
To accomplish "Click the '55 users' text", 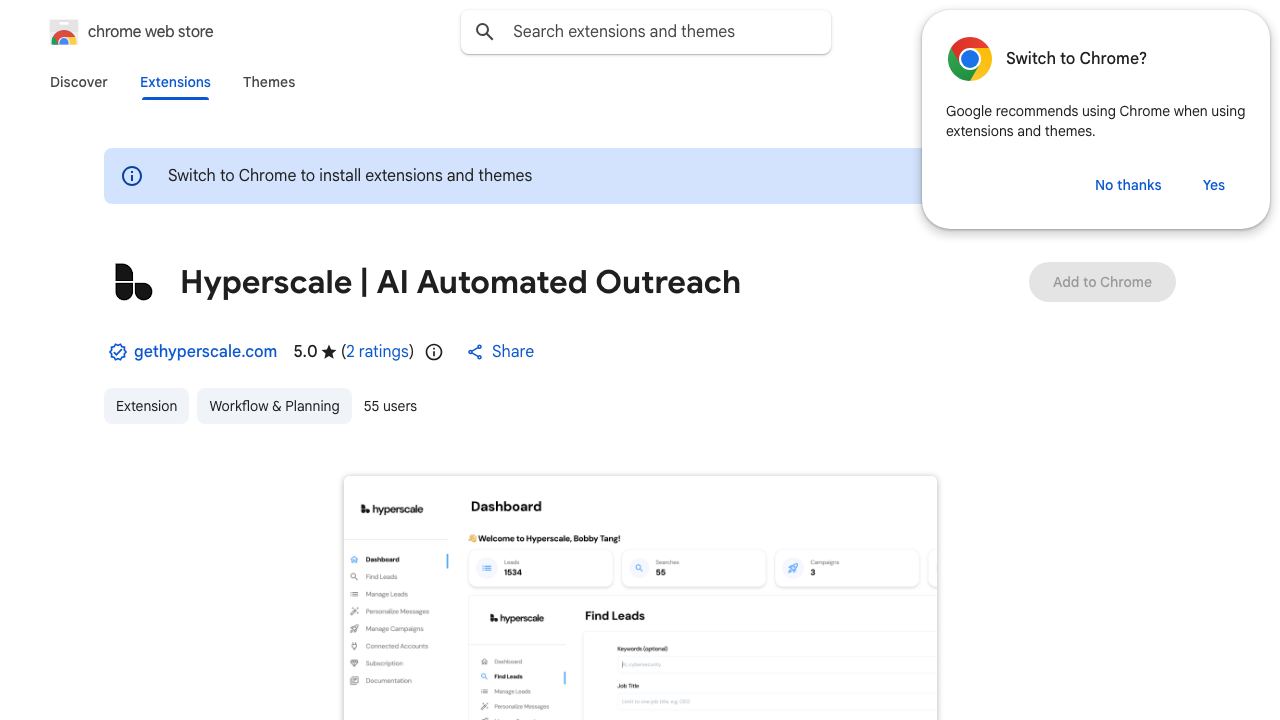I will (390, 406).
